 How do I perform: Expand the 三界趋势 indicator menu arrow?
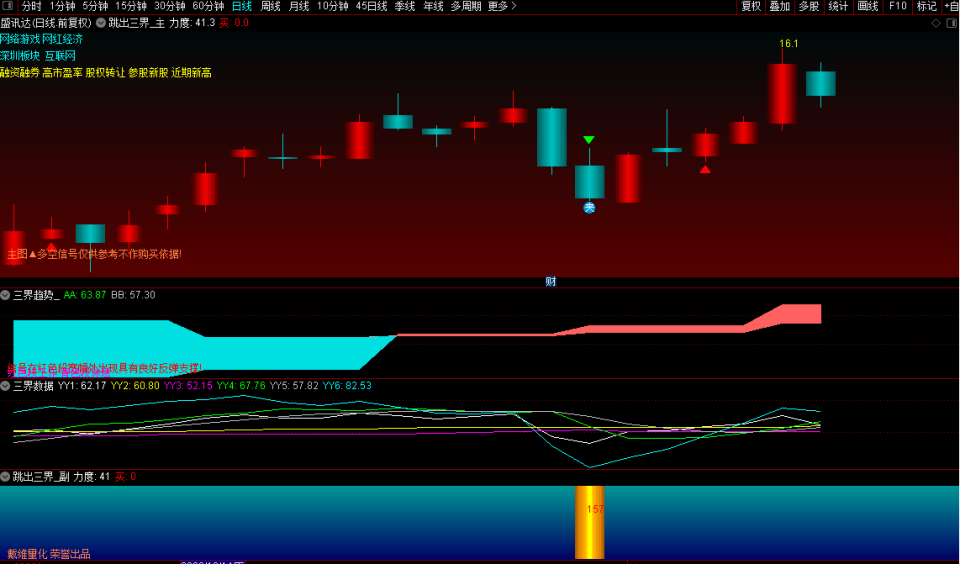click(6, 295)
